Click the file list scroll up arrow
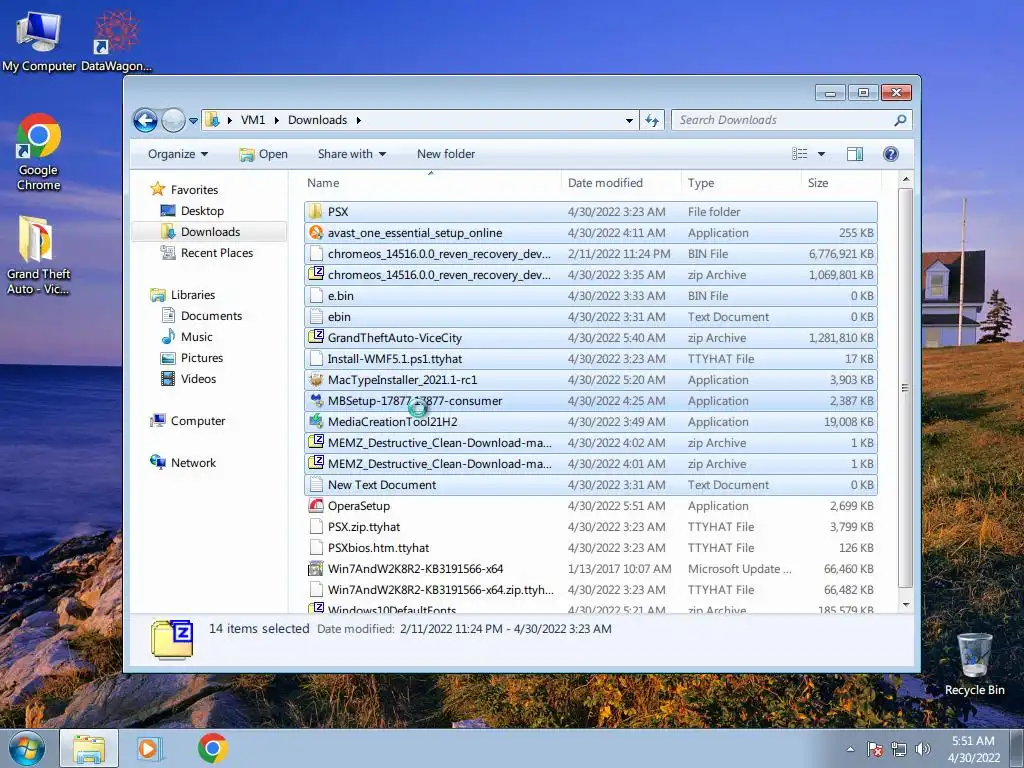Screen dimensions: 1024x768 (x=906, y=179)
